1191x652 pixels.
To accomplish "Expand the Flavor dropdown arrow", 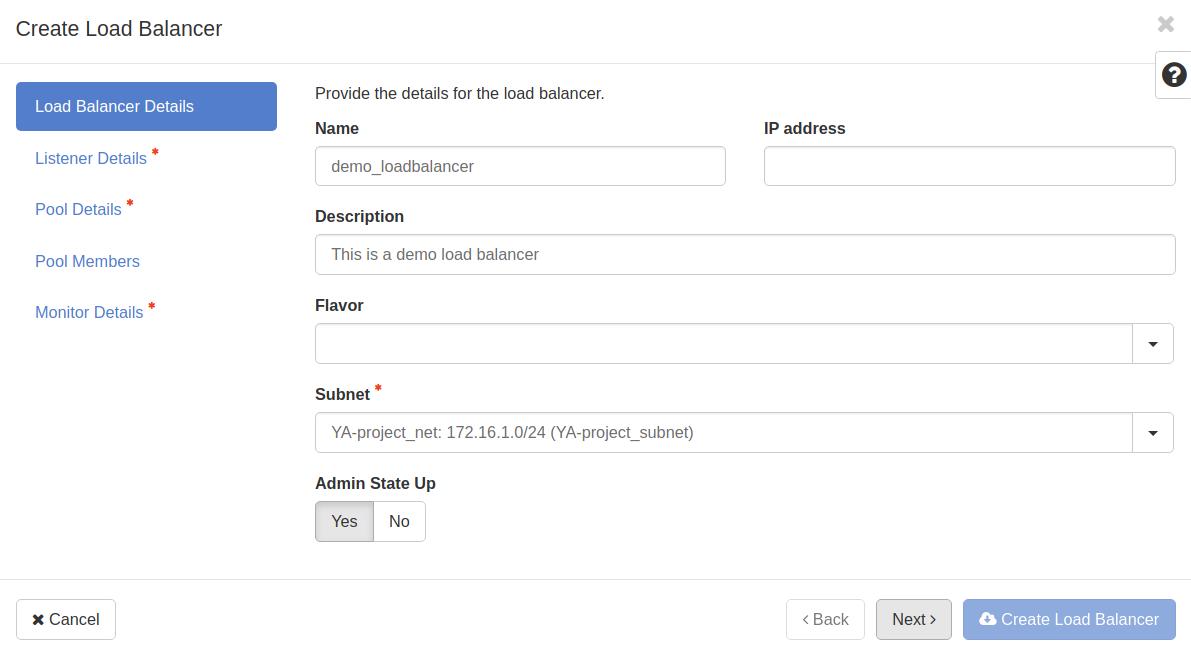I will (1152, 344).
